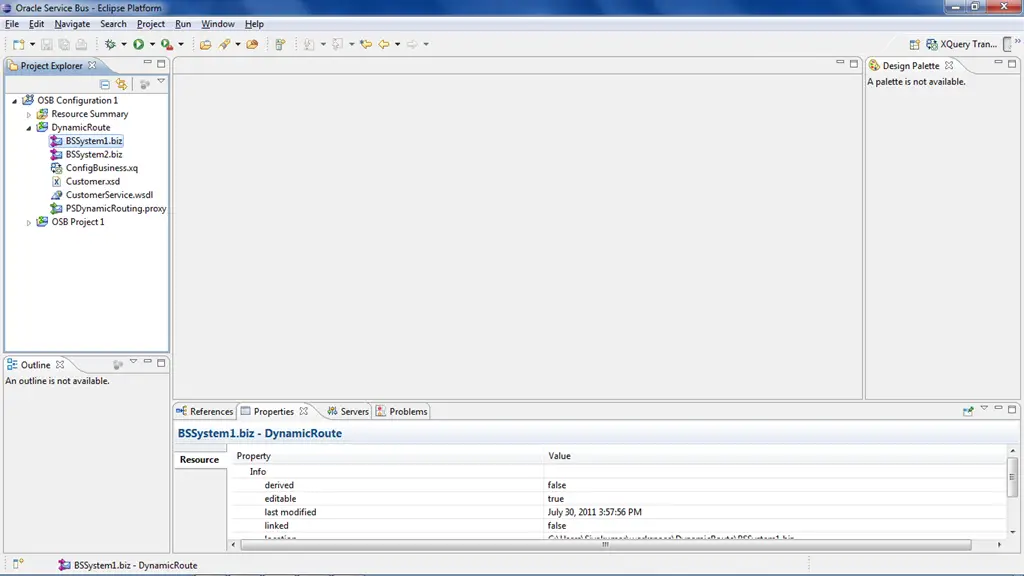Open the Help menu
The height and width of the screenshot is (576, 1024).
pos(254,24)
